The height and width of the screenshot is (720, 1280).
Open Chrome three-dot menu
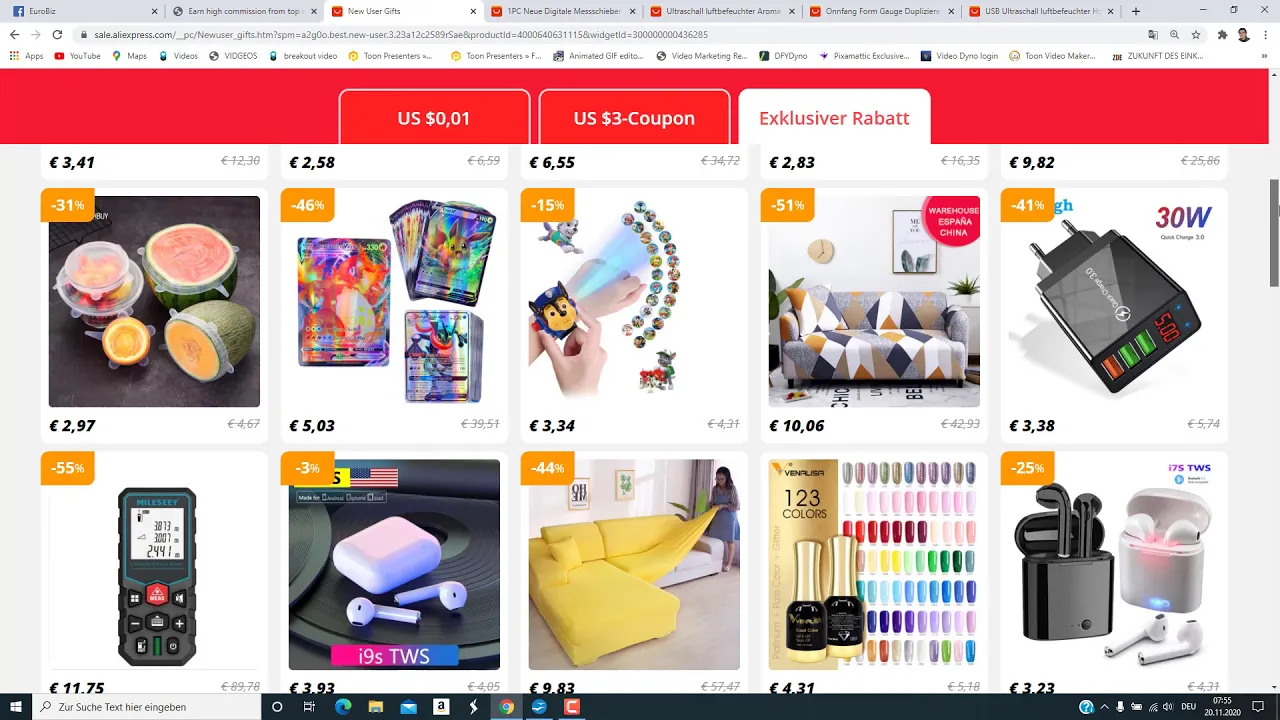point(1265,34)
